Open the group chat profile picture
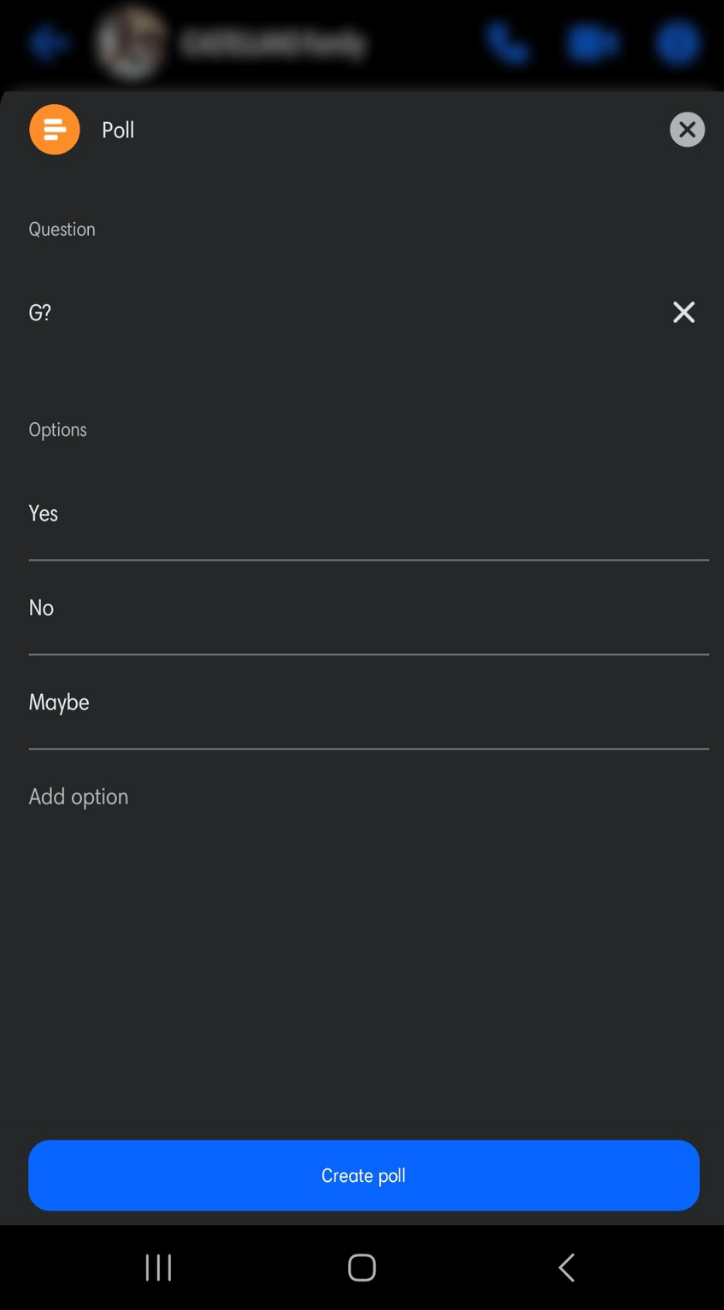Viewport: 724px width, 1310px height. [131, 43]
